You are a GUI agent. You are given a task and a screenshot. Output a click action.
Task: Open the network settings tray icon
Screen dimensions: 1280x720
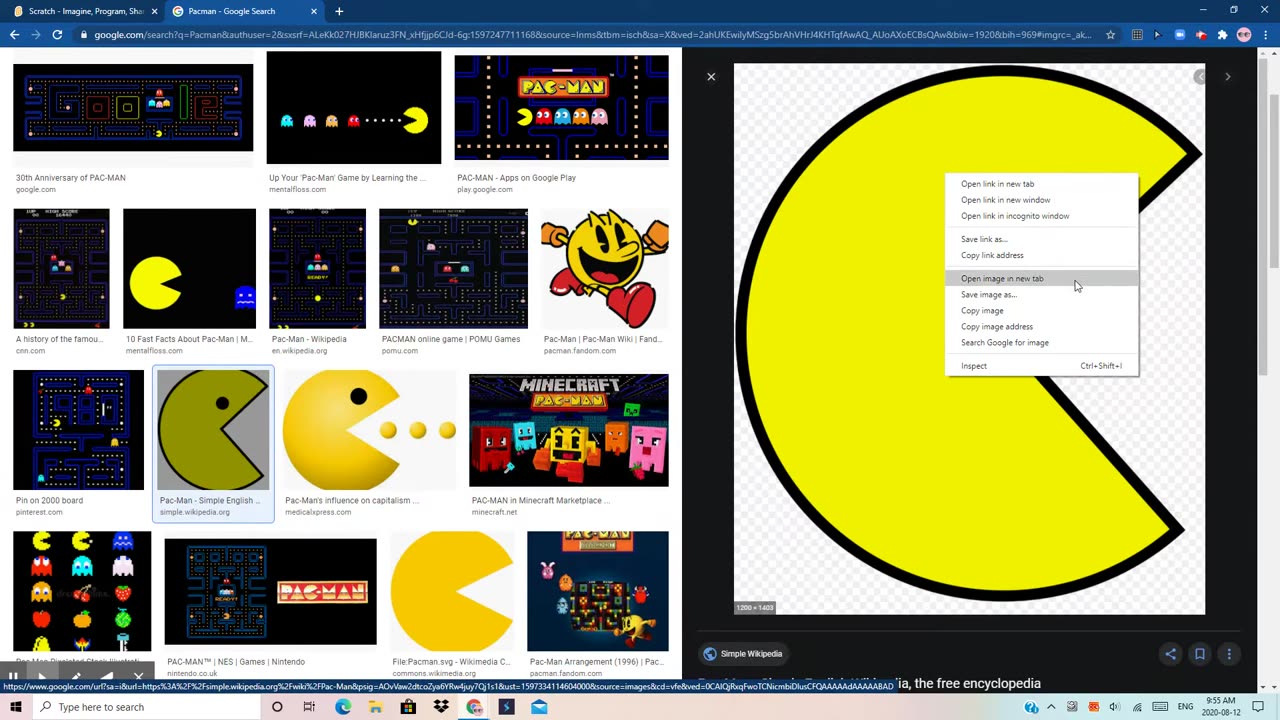coord(1137,707)
